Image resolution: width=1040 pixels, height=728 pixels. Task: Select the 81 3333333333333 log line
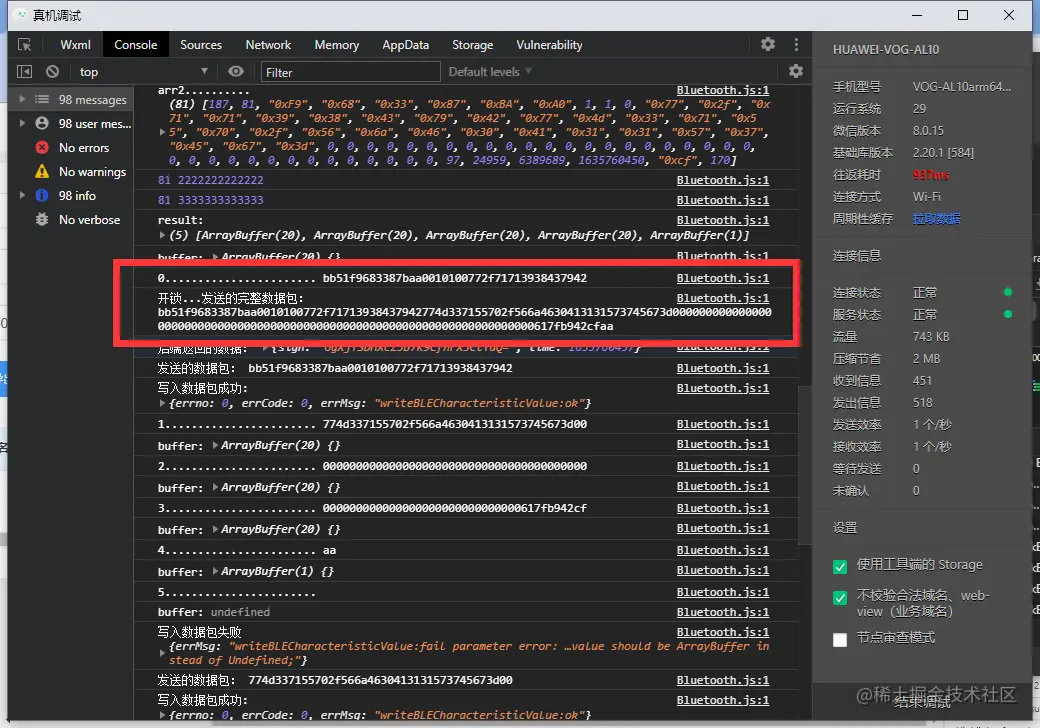(x=211, y=200)
